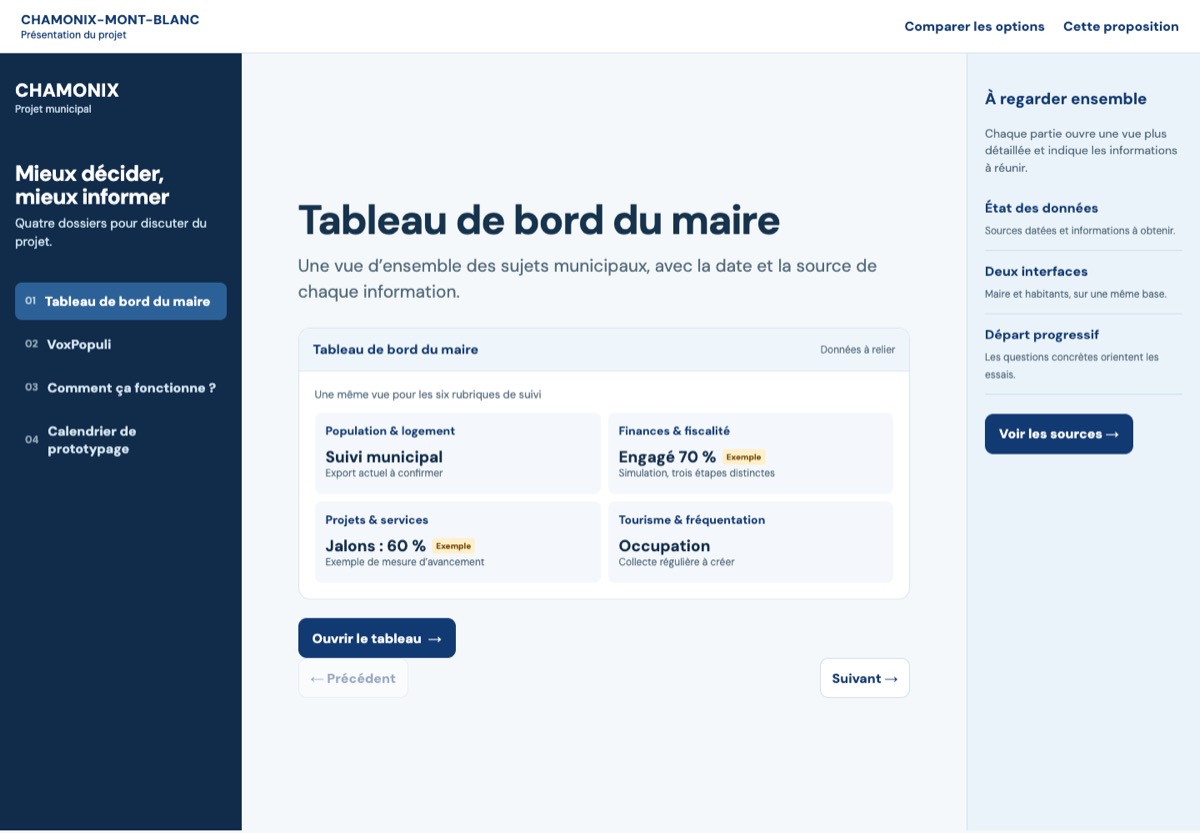1200x833 pixels.
Task: Select Tableau de bord du maire sidebar item
Action: click(121, 301)
